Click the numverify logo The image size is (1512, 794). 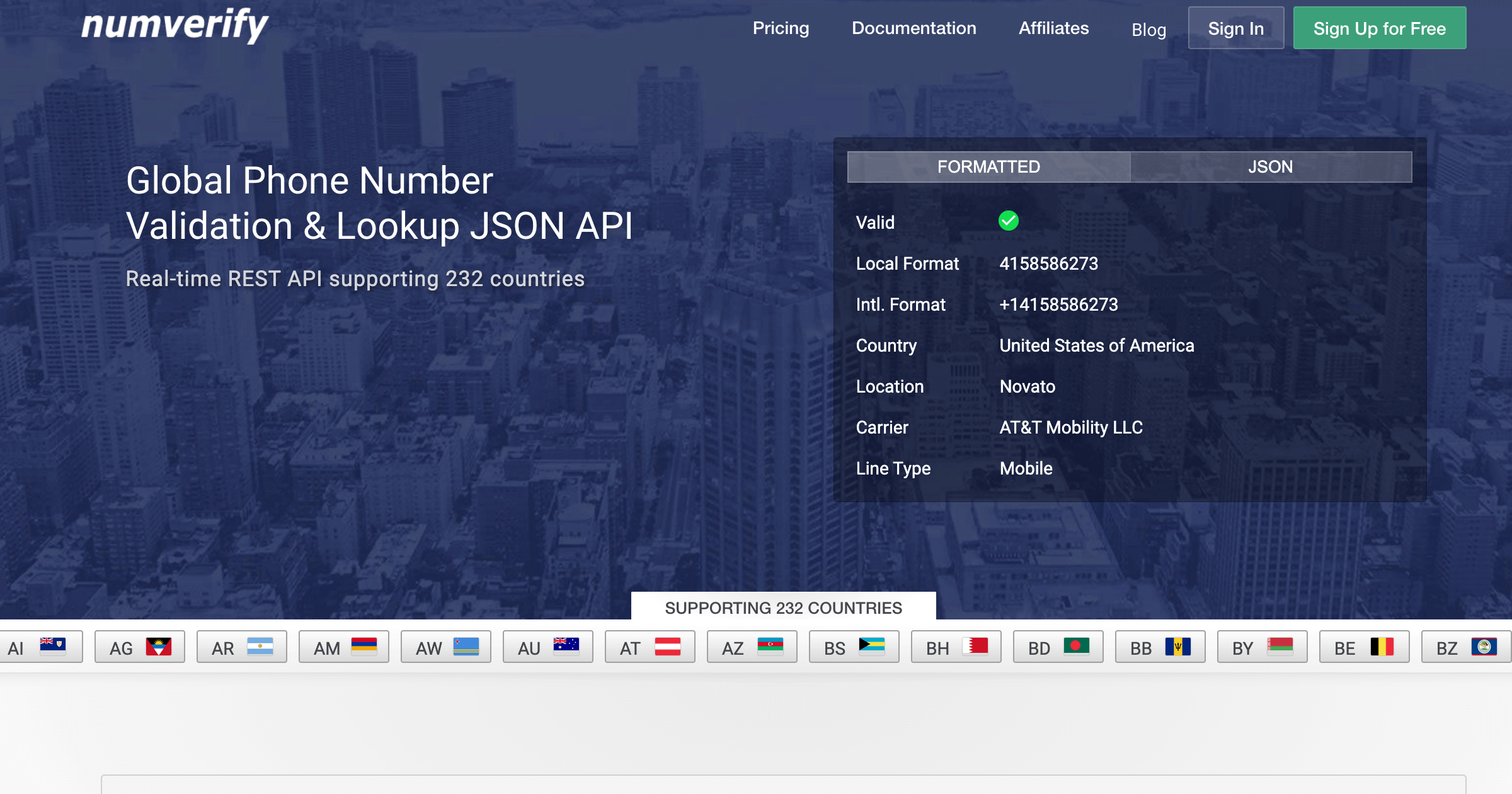[175, 26]
